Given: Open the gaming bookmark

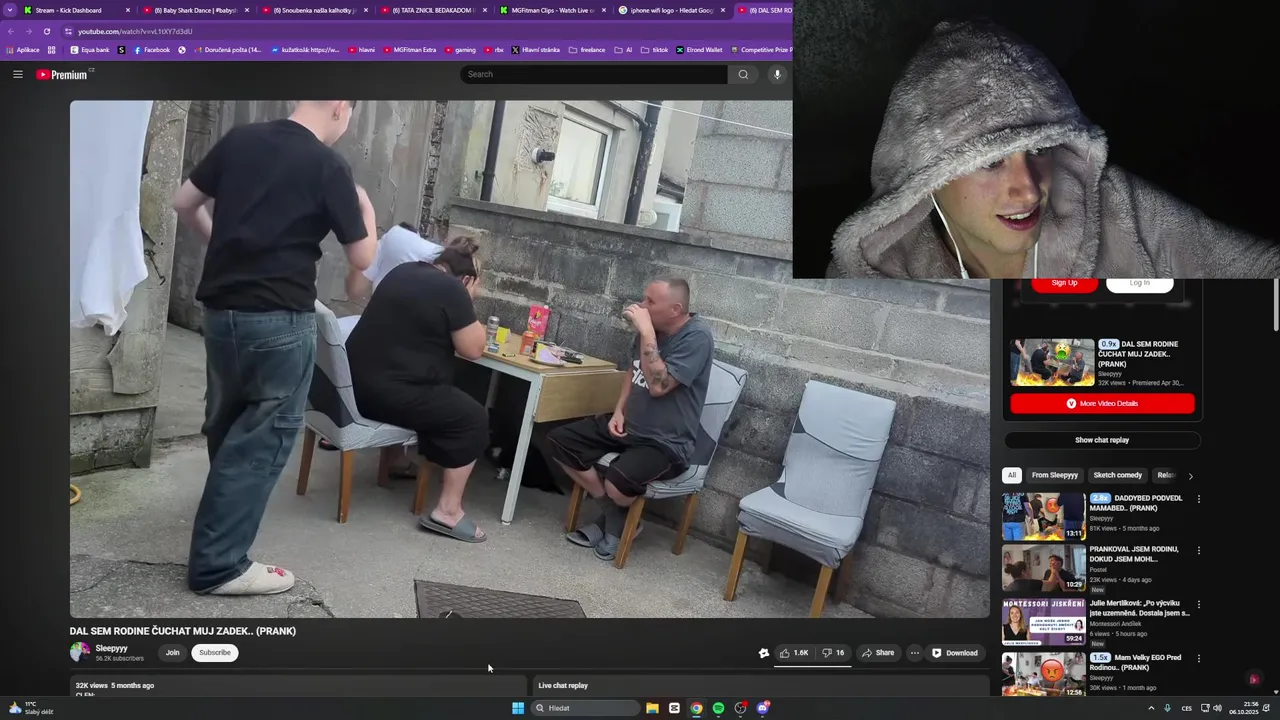Looking at the screenshot, I should (461, 49).
